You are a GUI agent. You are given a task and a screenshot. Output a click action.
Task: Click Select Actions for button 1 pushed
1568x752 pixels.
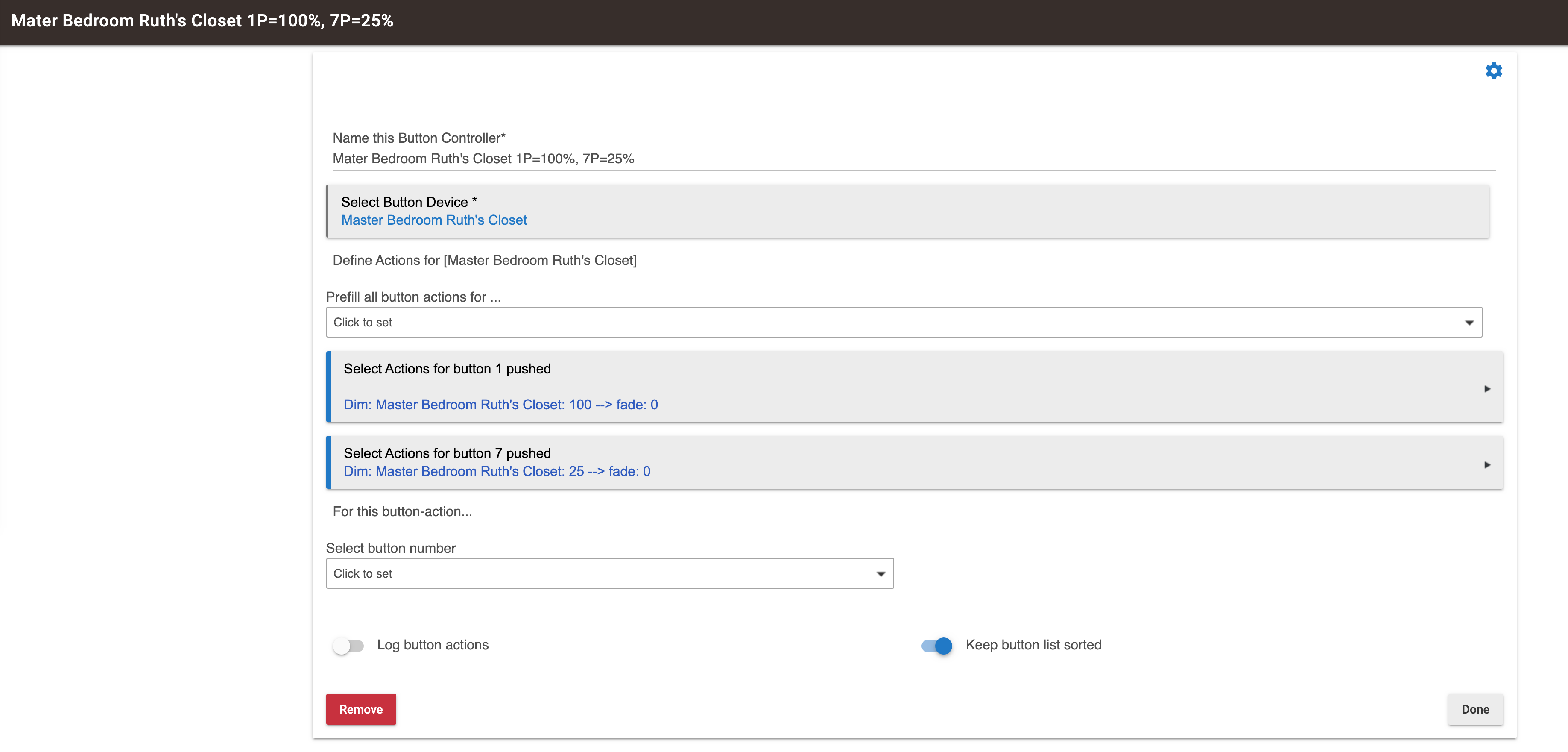click(x=448, y=369)
